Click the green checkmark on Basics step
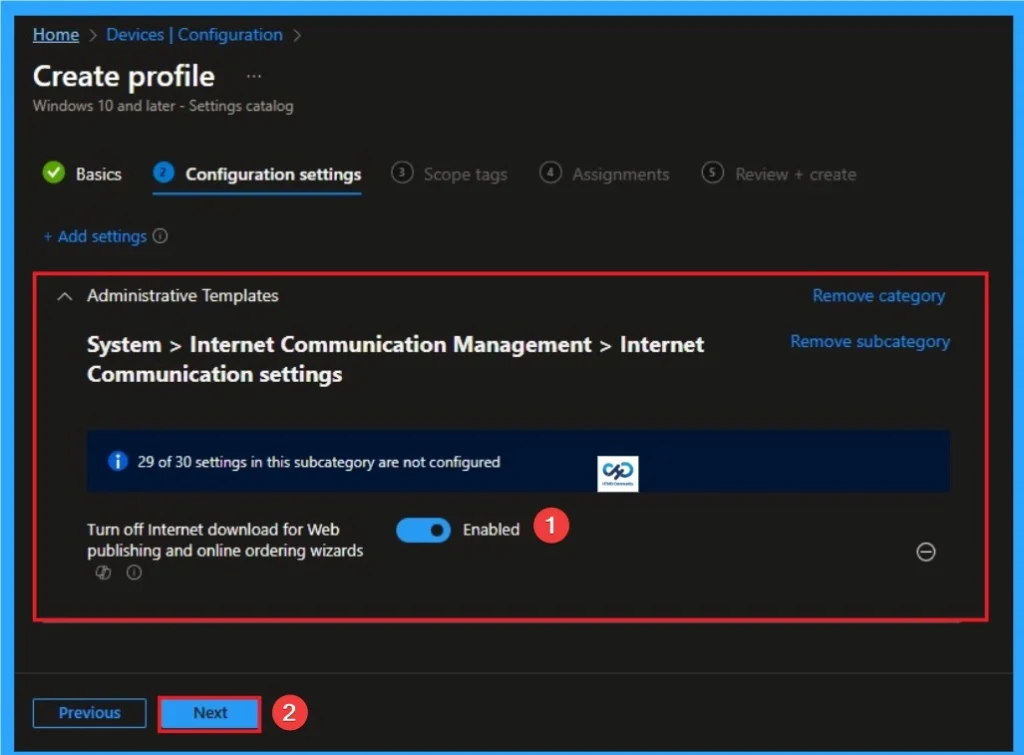Image resolution: width=1024 pixels, height=755 pixels. pyautogui.click(x=54, y=173)
